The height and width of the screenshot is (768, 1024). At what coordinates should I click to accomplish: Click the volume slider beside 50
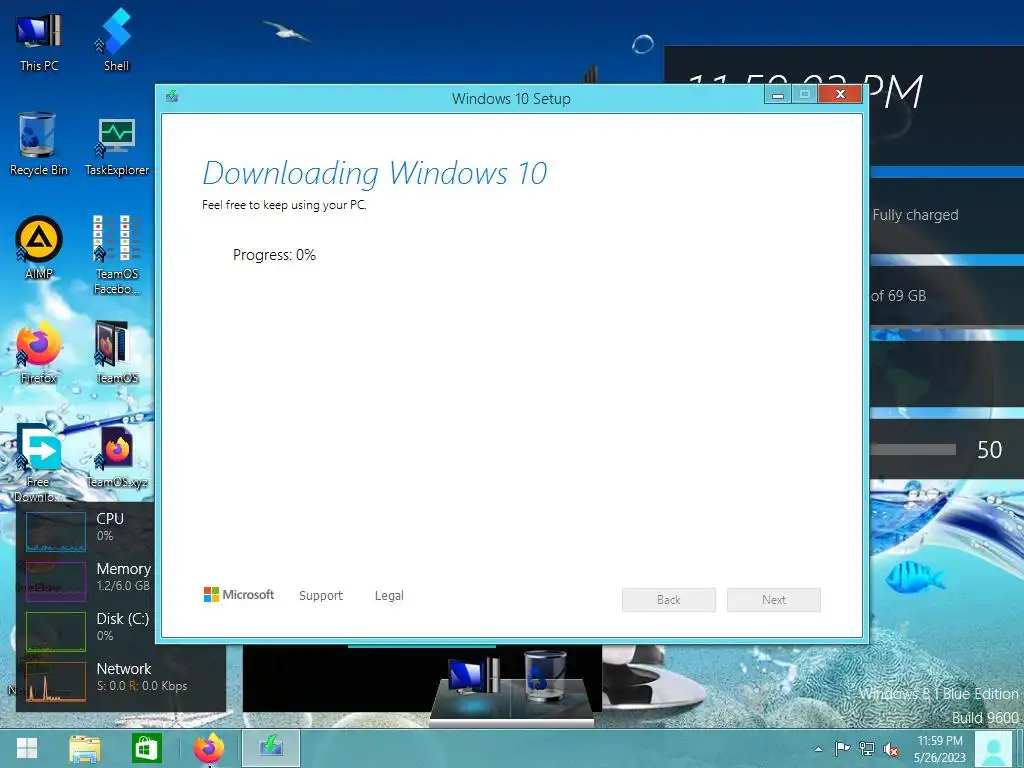click(913, 449)
